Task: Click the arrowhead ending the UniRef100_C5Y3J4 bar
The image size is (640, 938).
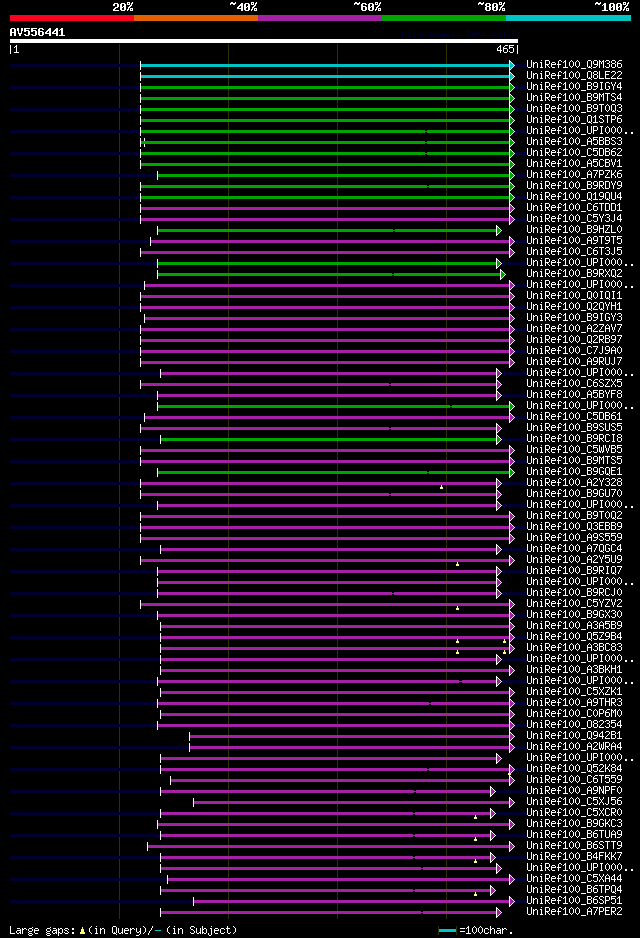Action: pos(512,220)
